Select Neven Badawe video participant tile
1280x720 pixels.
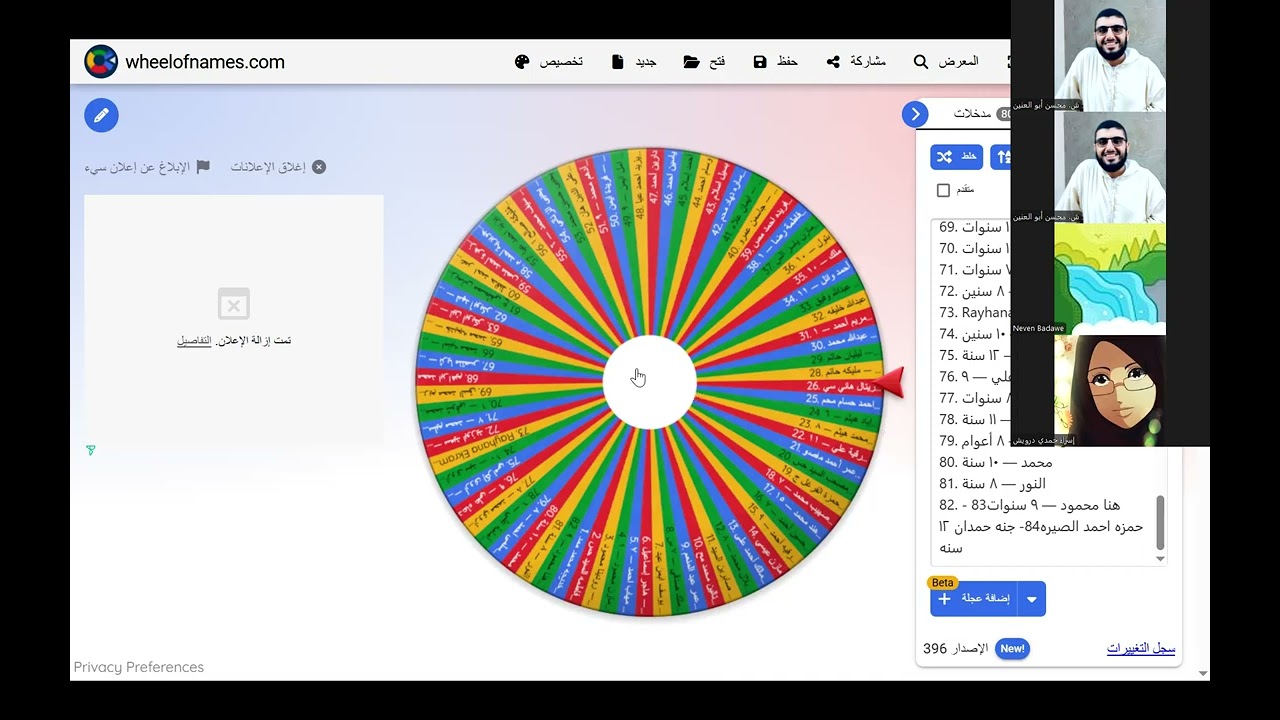[x=1110, y=278]
